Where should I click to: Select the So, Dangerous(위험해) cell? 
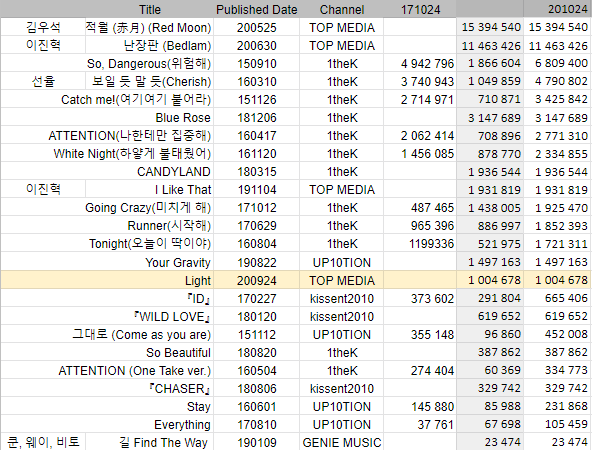click(x=107, y=63)
